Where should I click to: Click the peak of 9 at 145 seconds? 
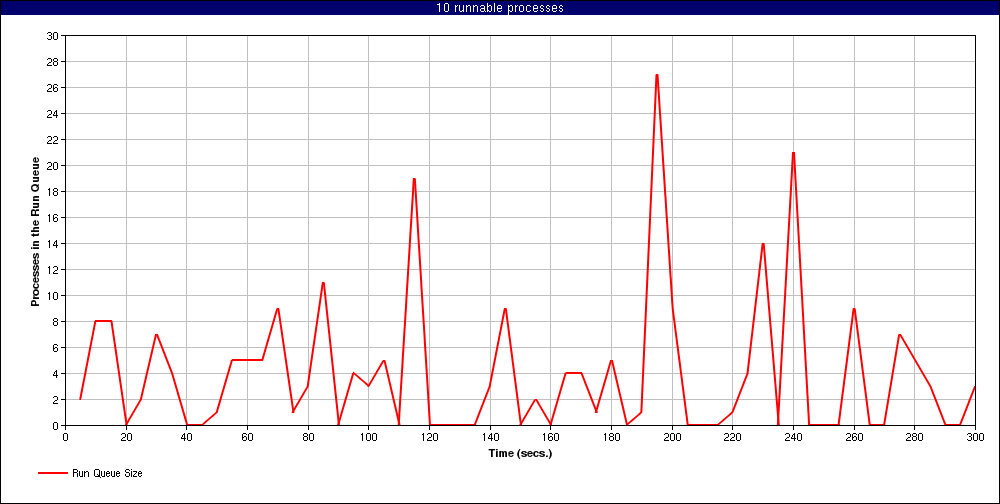pyautogui.click(x=505, y=309)
